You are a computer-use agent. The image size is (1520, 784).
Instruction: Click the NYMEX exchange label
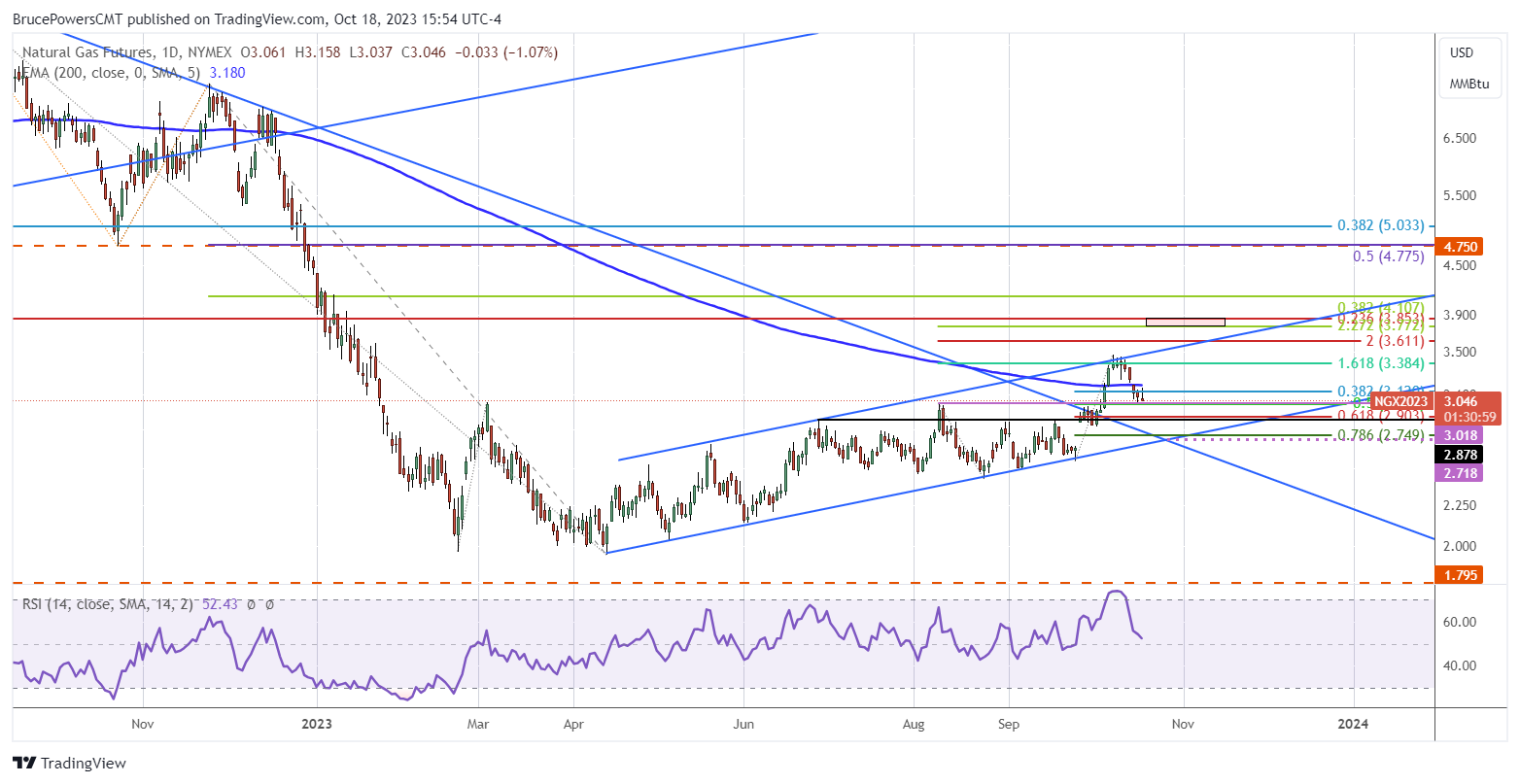pos(210,52)
